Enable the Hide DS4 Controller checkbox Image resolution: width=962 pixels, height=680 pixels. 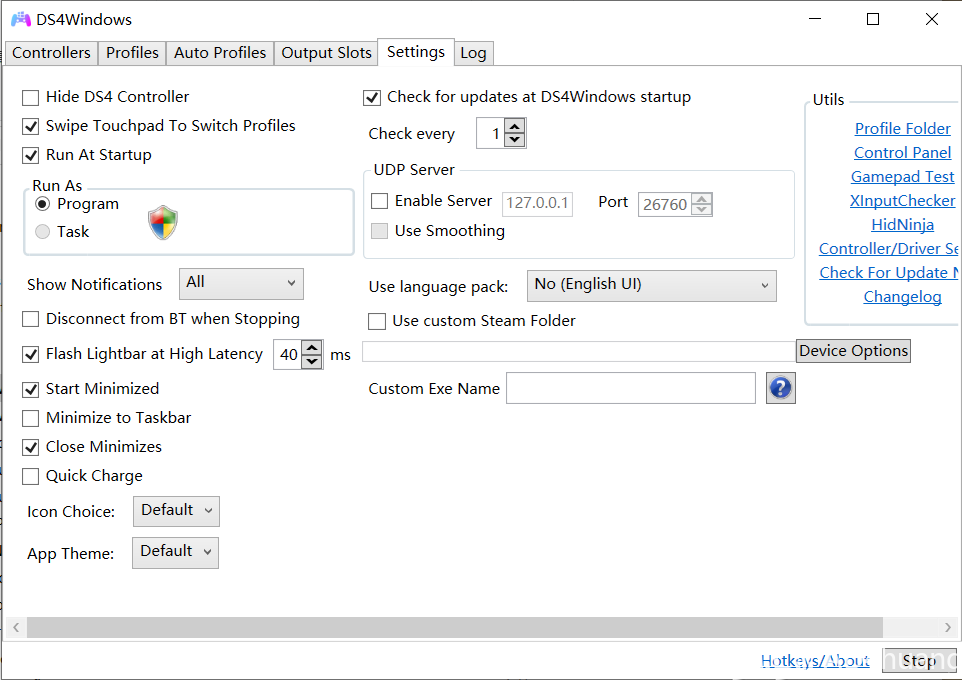31,97
